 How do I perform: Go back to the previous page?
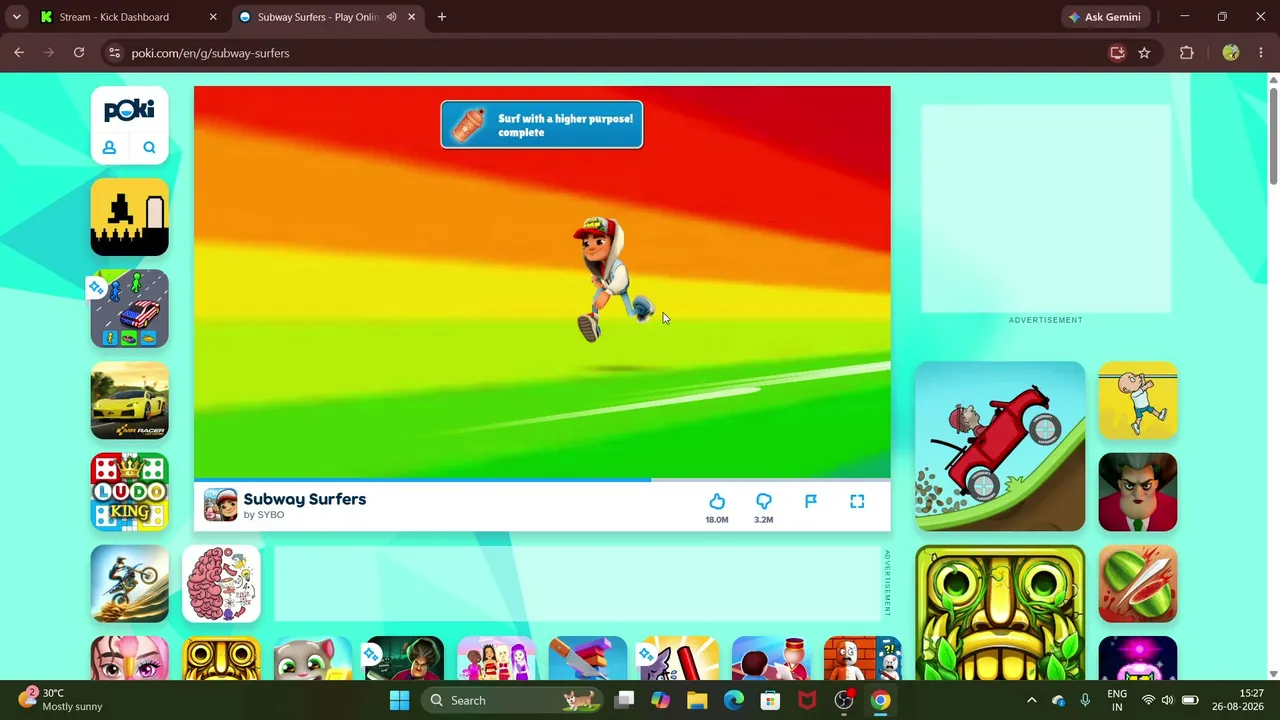tap(19, 53)
